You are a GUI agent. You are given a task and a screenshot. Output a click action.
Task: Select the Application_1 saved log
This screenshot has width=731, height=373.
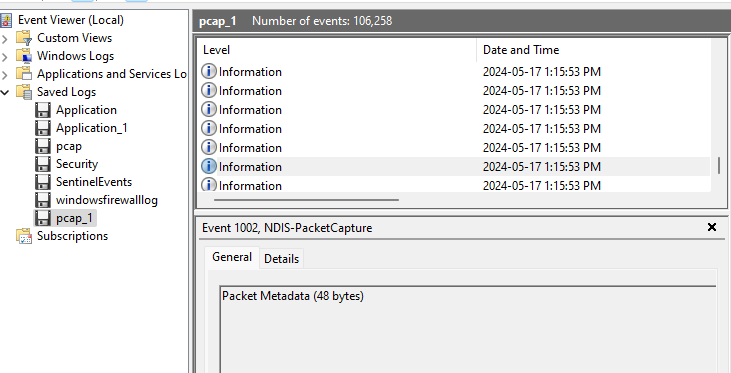coord(92,128)
